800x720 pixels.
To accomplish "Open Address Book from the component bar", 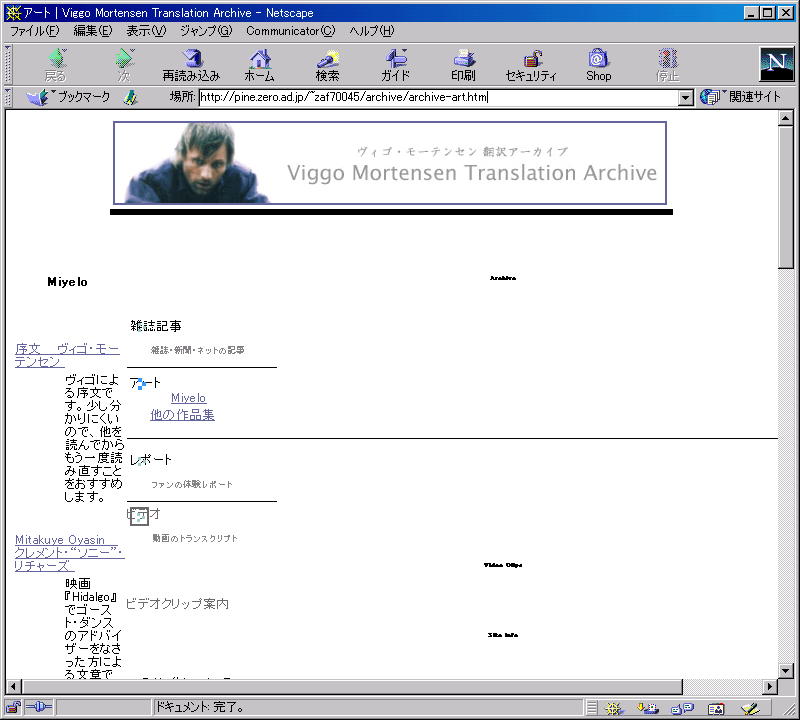I will click(716, 708).
